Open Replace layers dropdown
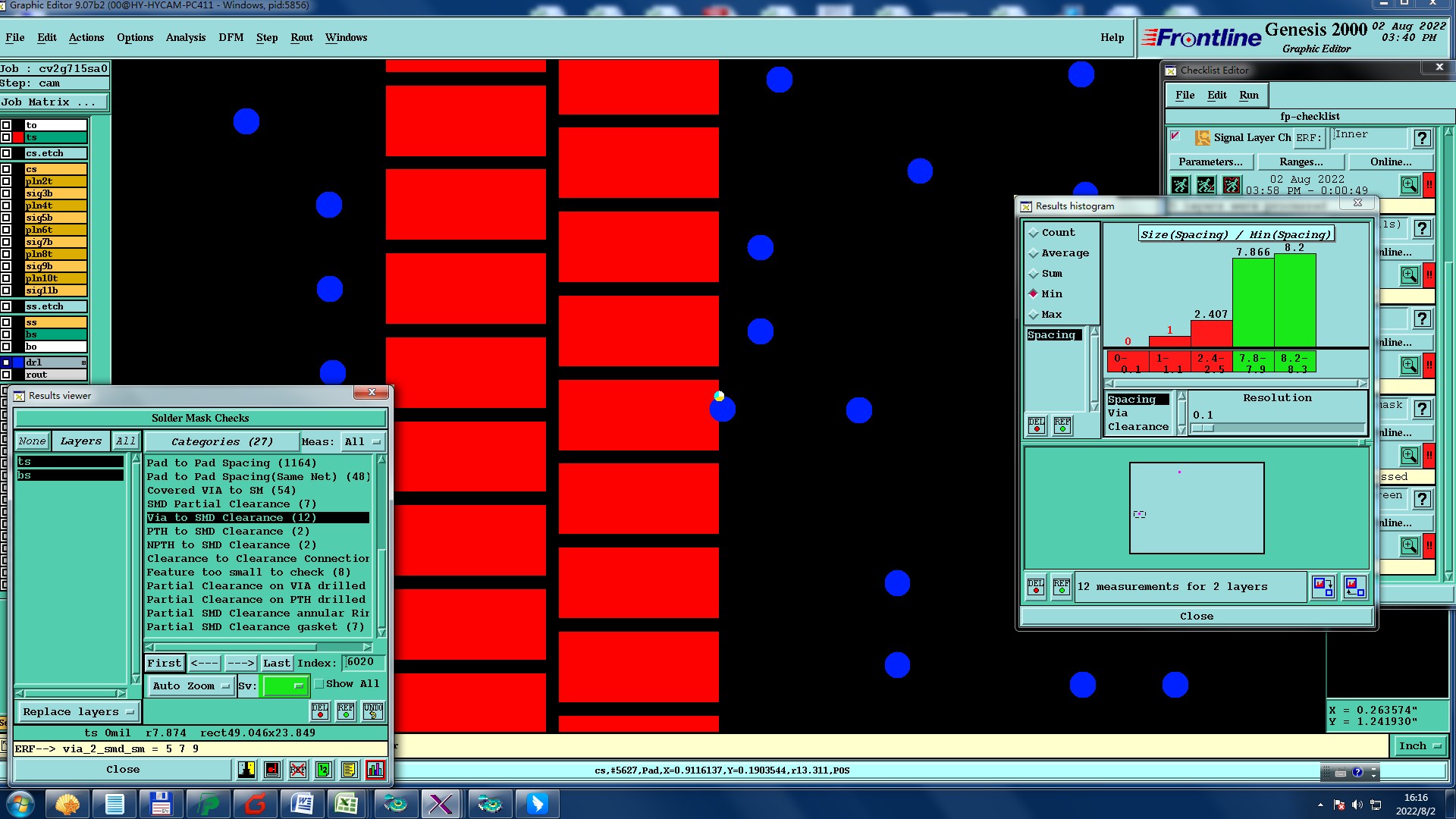 (x=78, y=712)
